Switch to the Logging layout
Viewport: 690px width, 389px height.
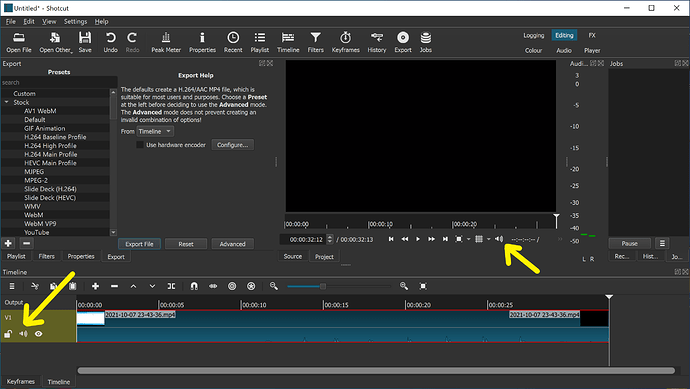[x=533, y=35]
